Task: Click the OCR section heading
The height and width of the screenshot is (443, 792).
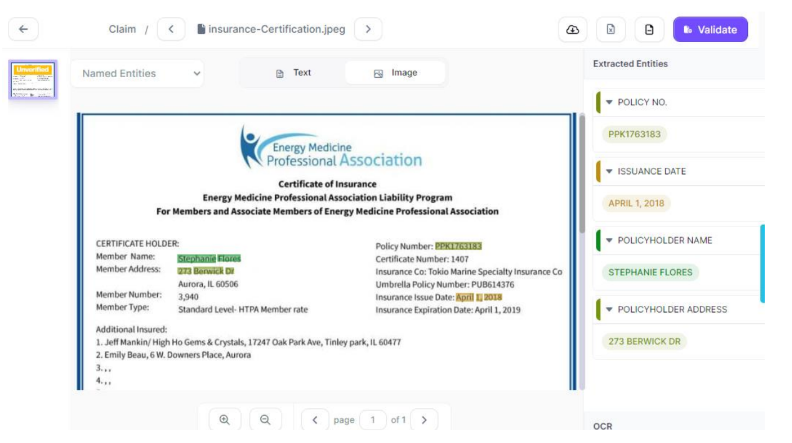Action: 603,426
